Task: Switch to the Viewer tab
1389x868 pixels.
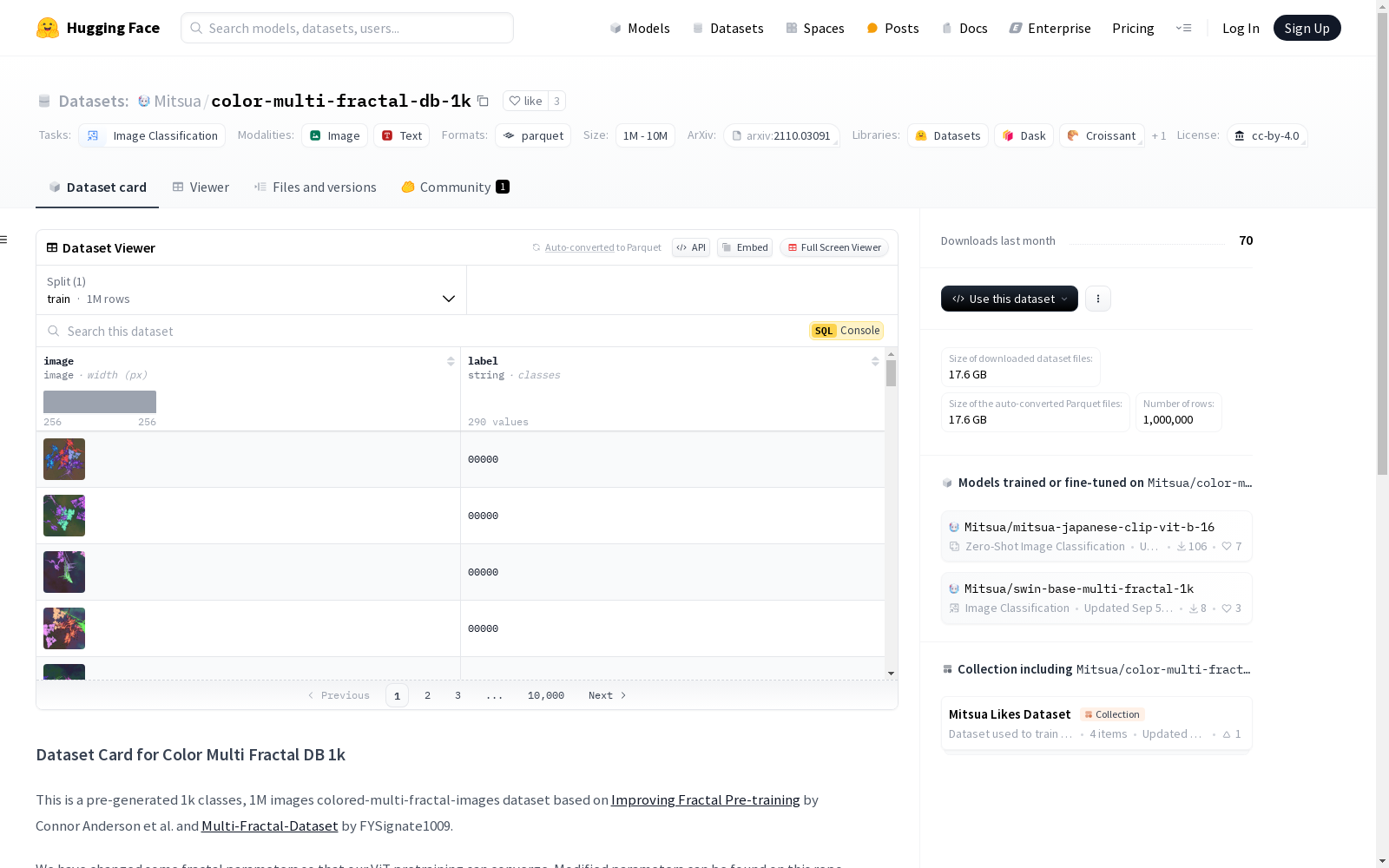Action: (x=201, y=187)
